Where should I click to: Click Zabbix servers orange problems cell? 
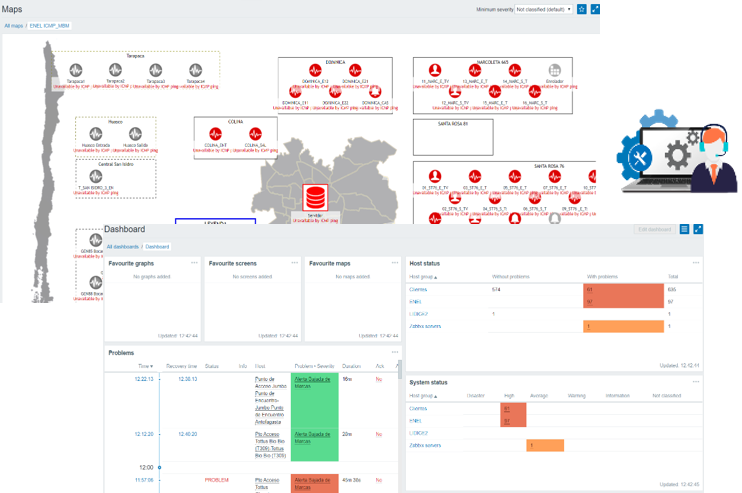(x=623, y=326)
